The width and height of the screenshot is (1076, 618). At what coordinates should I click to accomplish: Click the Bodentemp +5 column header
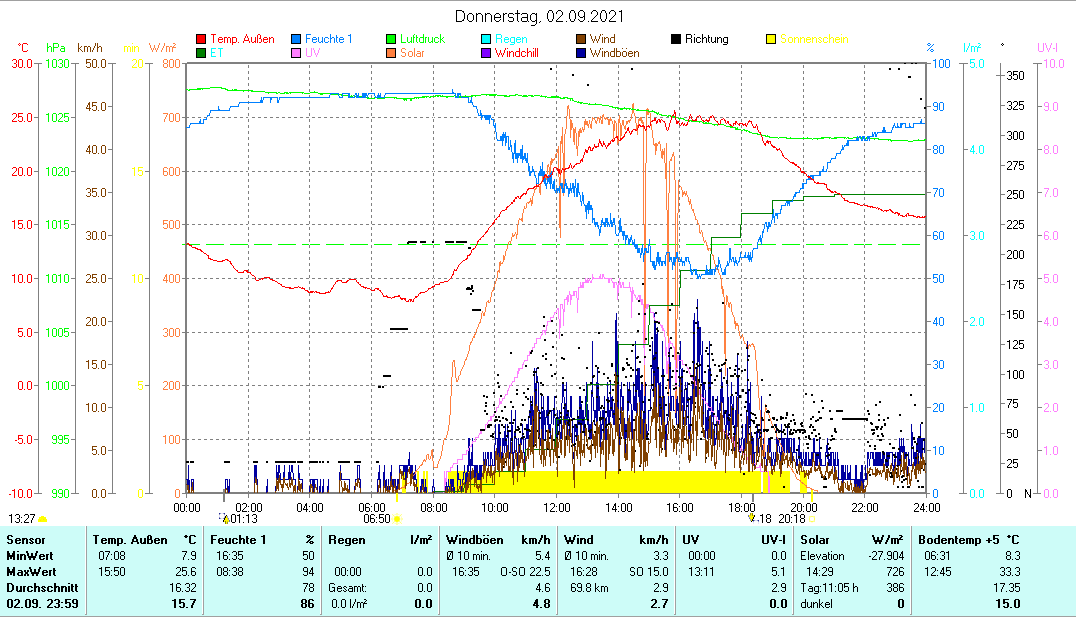(x=957, y=540)
